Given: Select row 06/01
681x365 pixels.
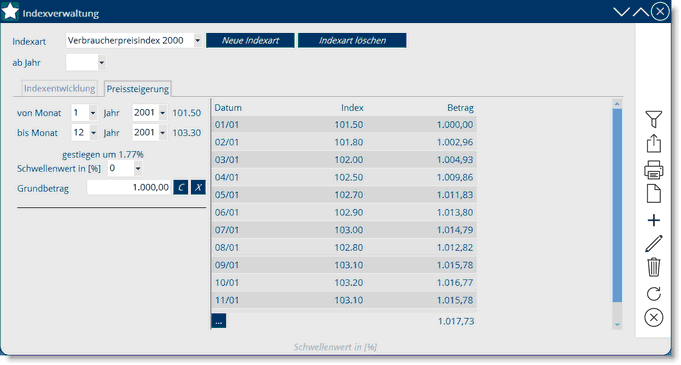Looking at the screenshot, I should pos(344,212).
